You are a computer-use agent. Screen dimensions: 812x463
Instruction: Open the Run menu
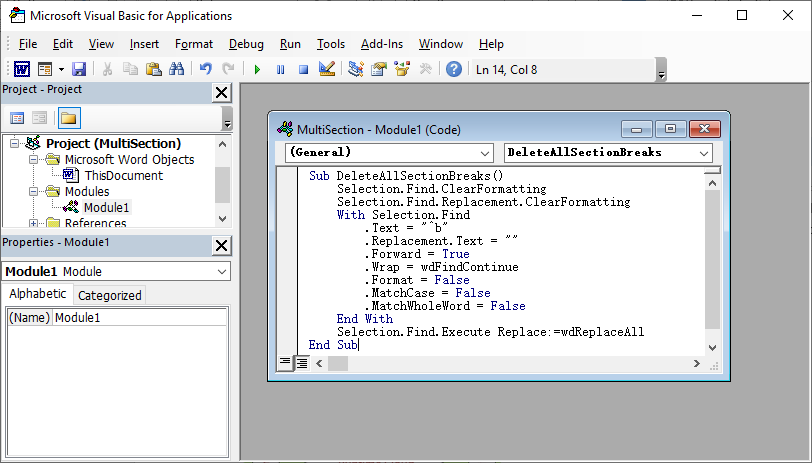coord(290,44)
